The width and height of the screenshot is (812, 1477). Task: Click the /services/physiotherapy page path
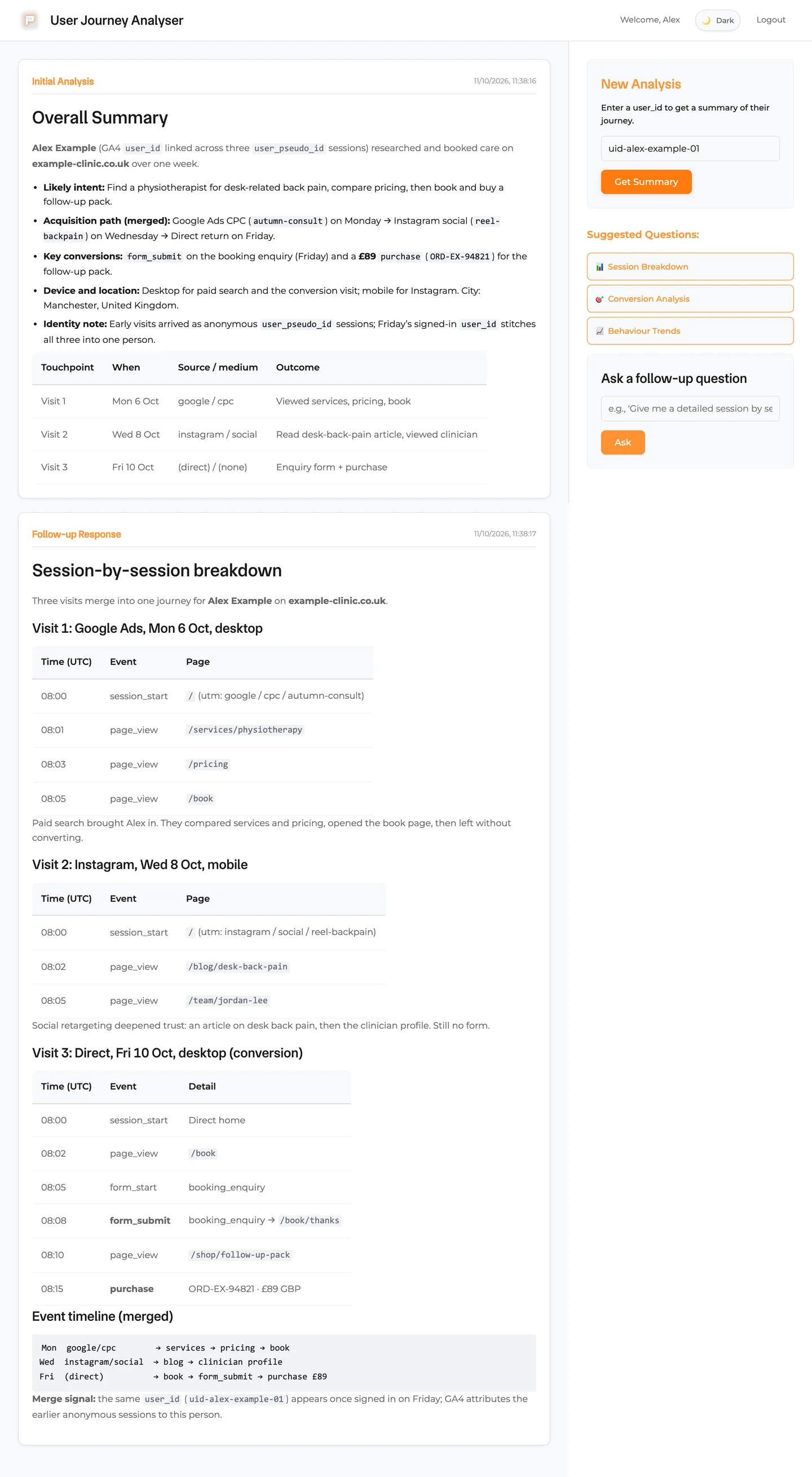(x=245, y=729)
